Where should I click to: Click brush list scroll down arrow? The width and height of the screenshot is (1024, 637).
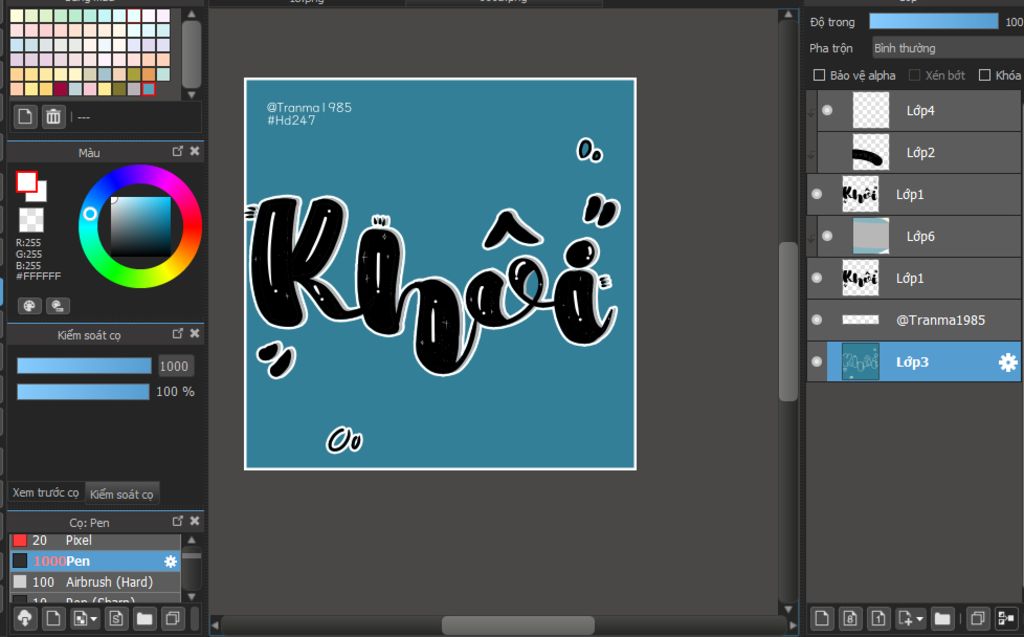point(191,596)
